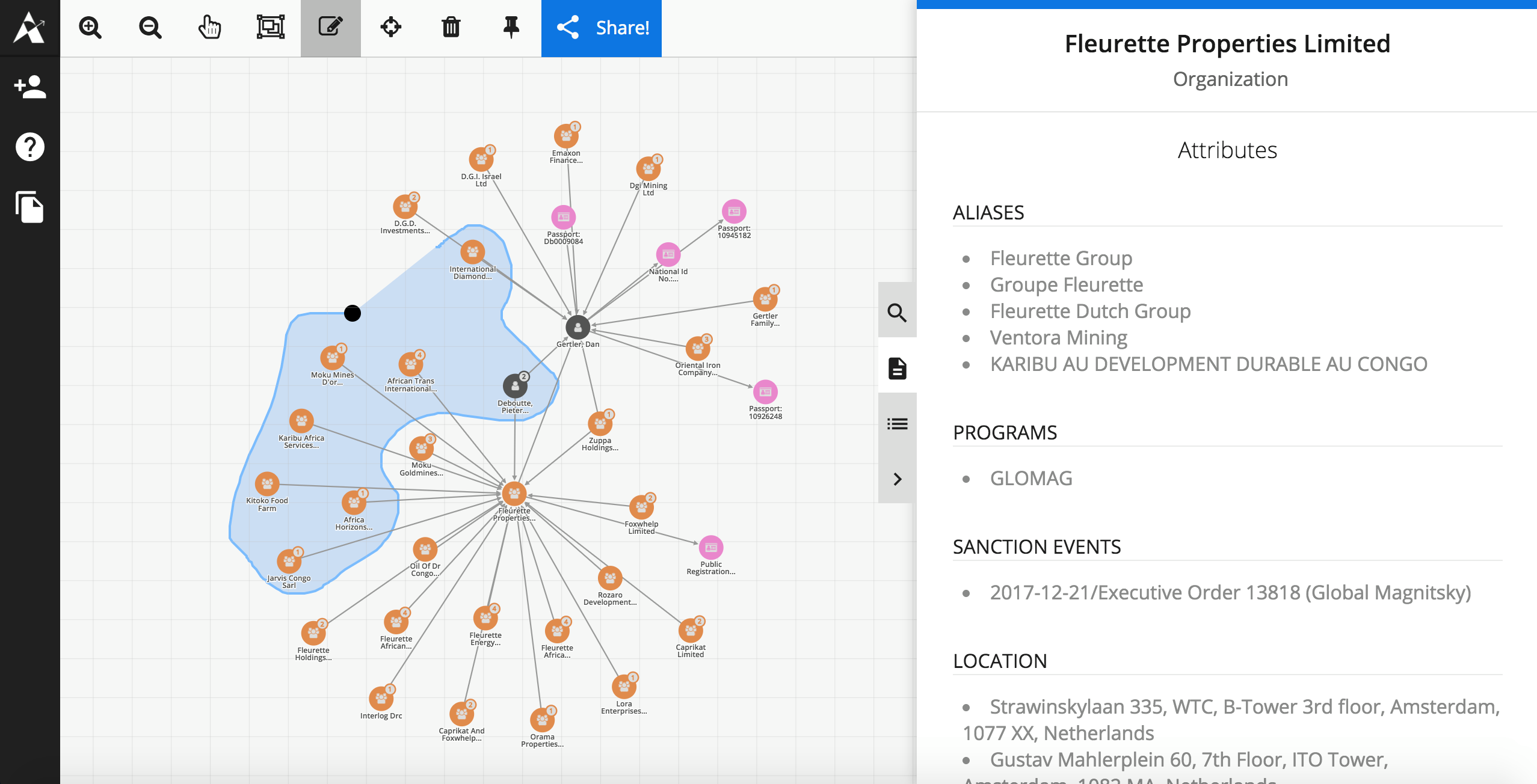Open the list view tab
The width and height of the screenshot is (1537, 784).
click(897, 424)
